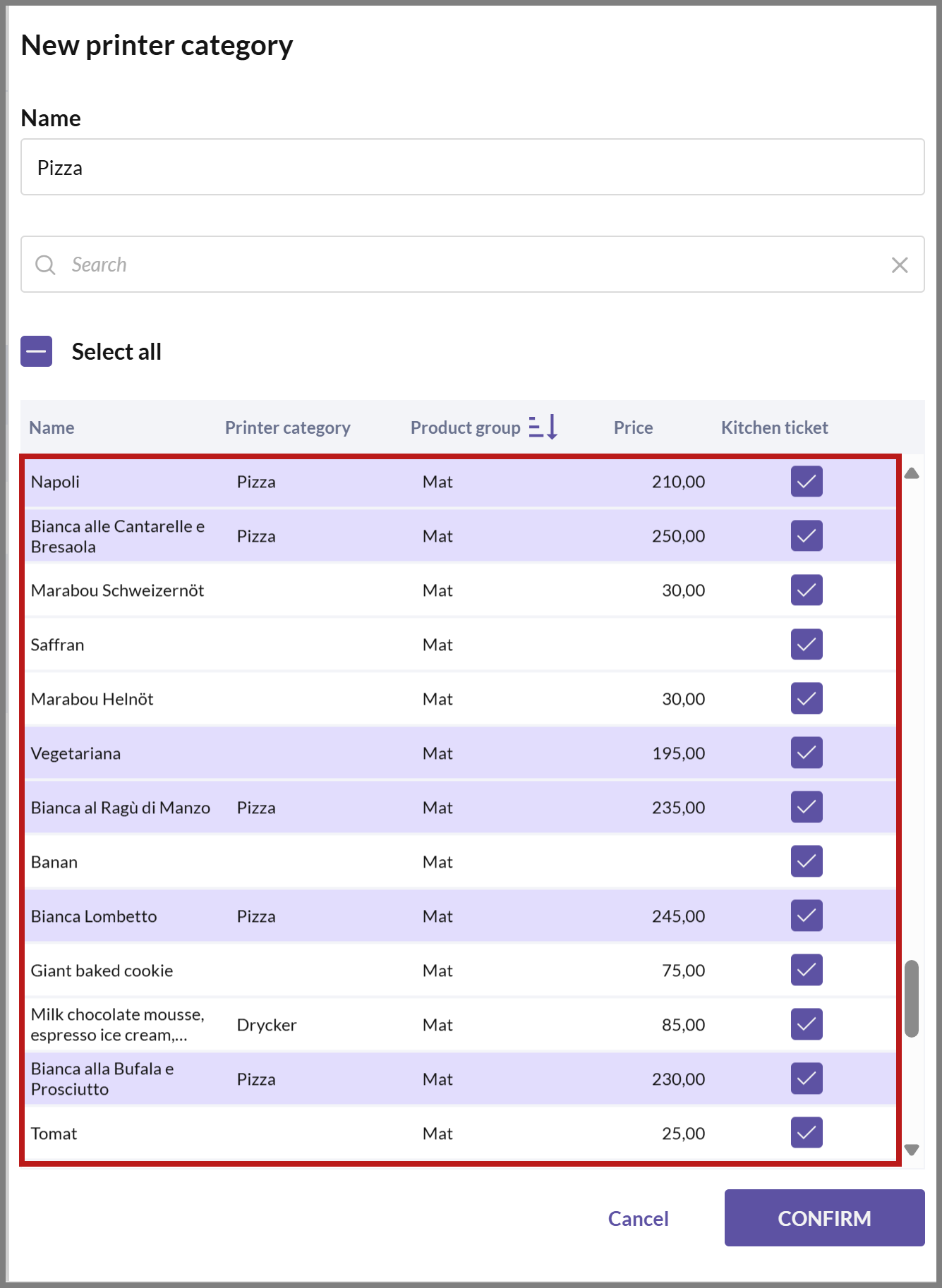942x1288 pixels.
Task: Click the Kitchen ticket column header
Action: (x=774, y=427)
